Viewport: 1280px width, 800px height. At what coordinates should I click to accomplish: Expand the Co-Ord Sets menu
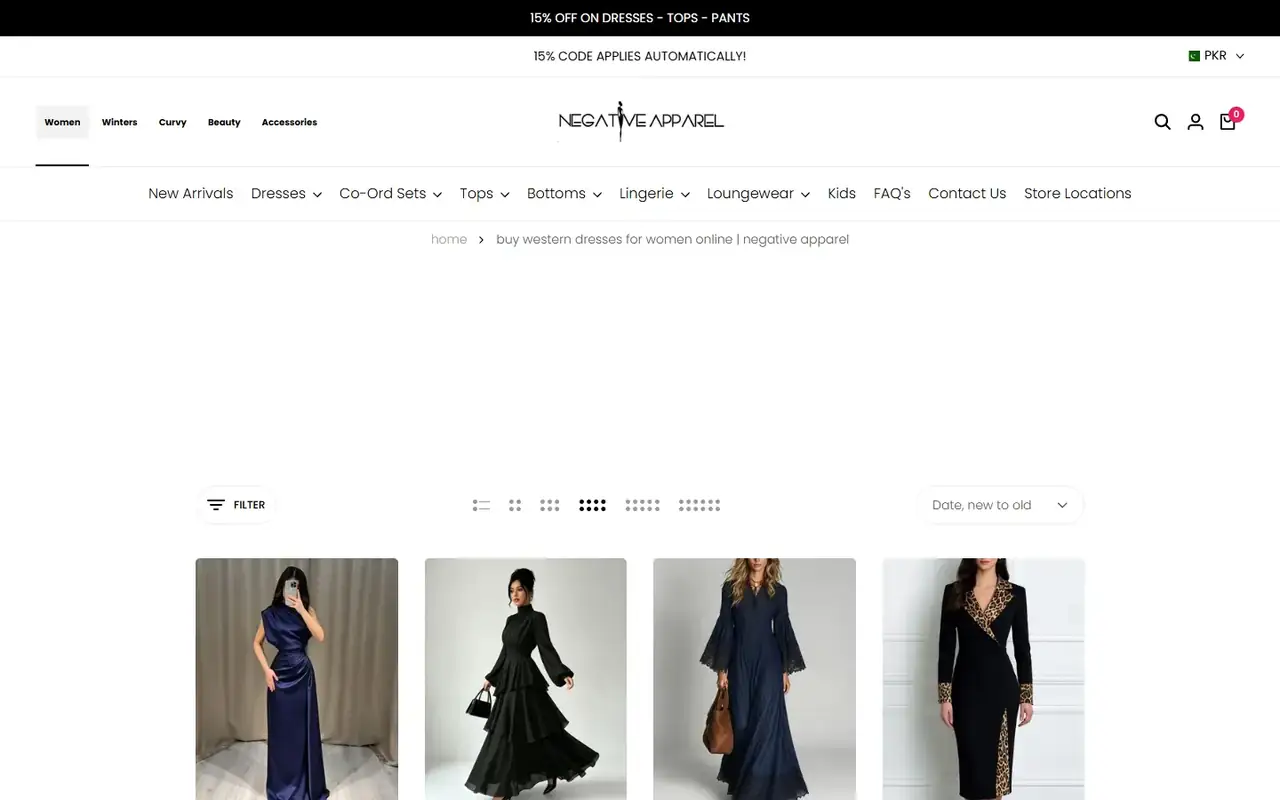[390, 194]
